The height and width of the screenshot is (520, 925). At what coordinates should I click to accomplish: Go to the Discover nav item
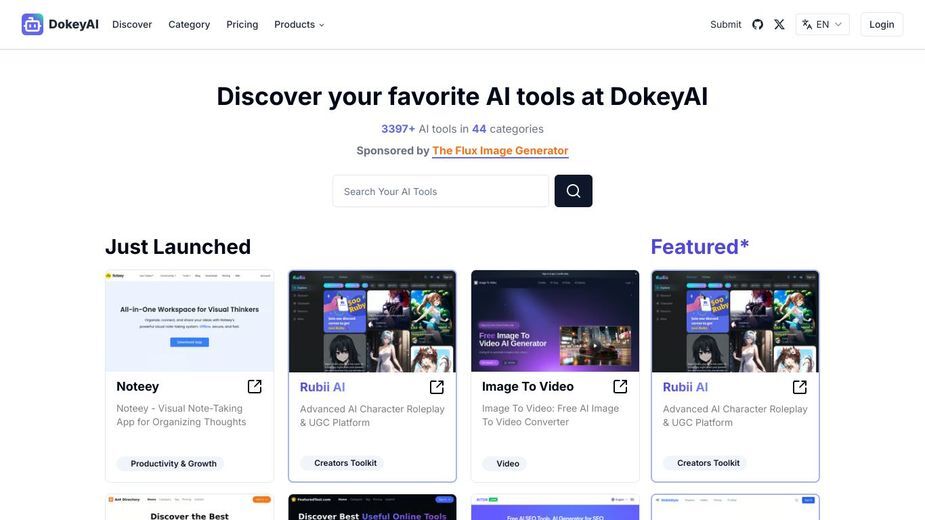tap(132, 24)
